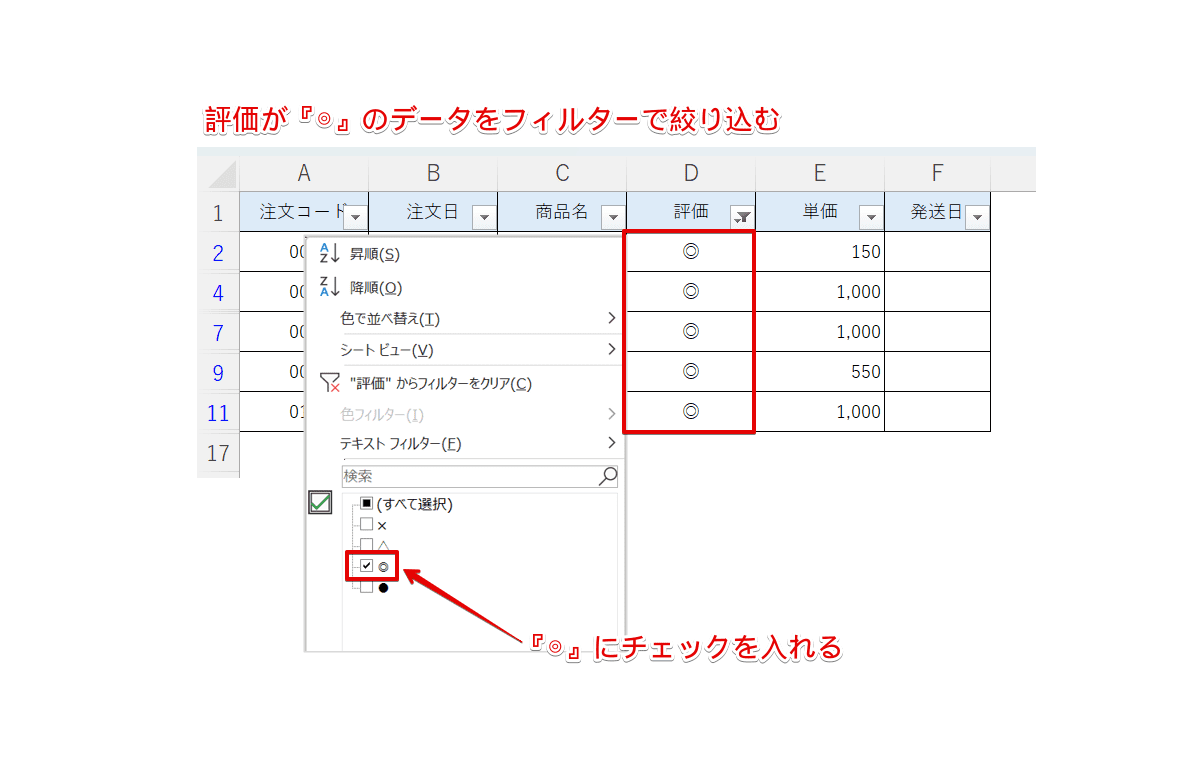Uncheck the ◎ rating checkbox
1200x767 pixels.
click(367, 566)
